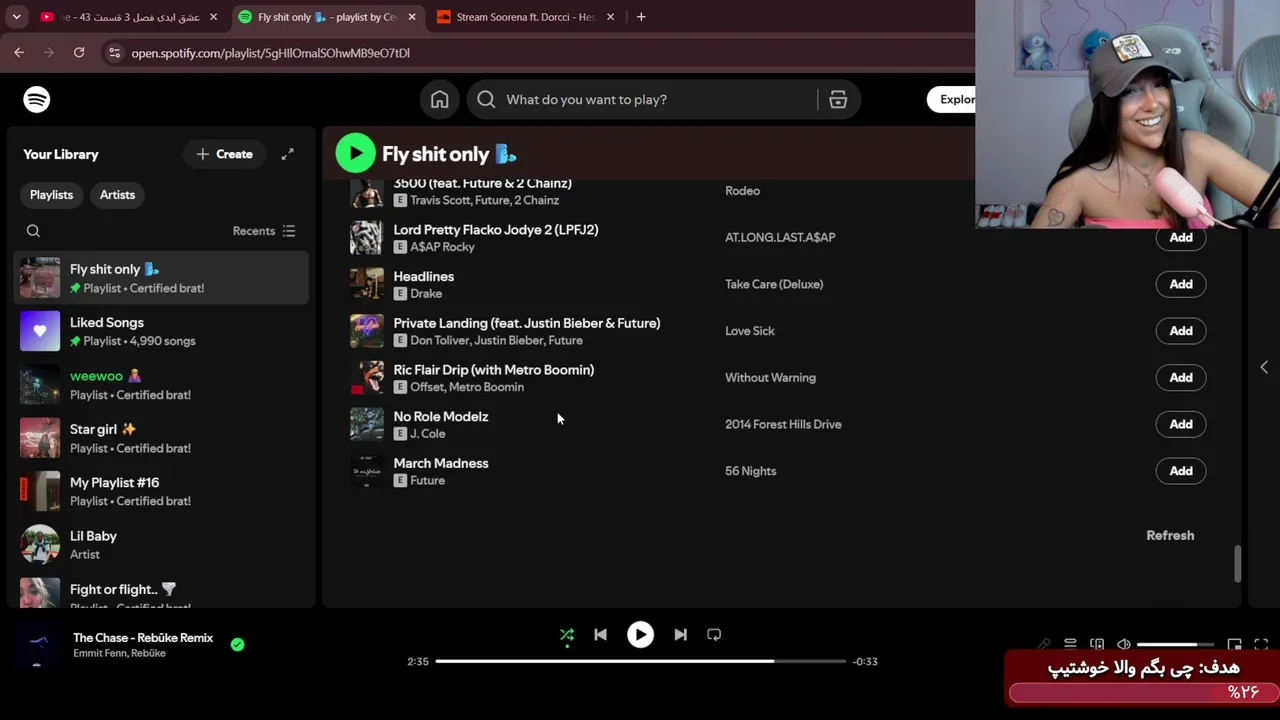Open Connect to a device

(x=1097, y=645)
